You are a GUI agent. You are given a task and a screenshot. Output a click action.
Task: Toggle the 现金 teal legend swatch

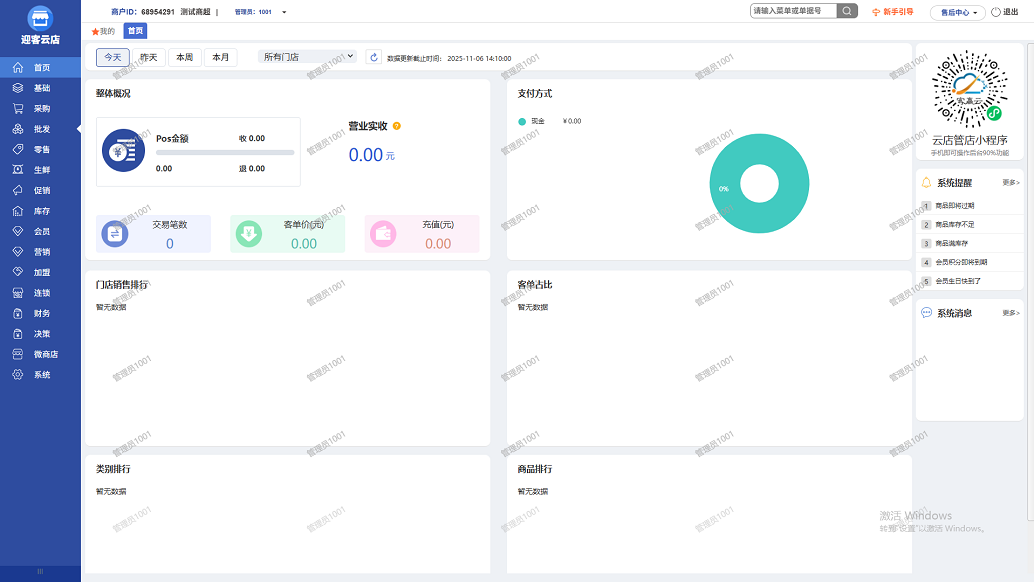522,121
